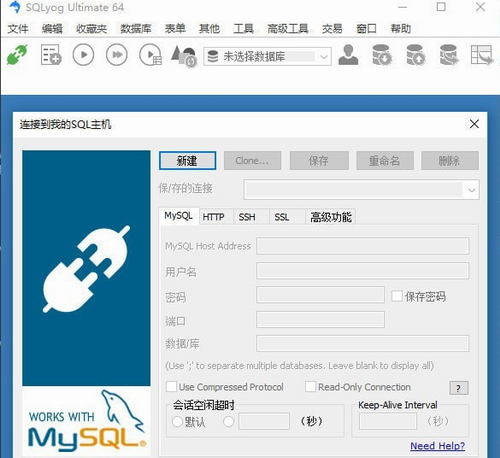
Task: Click the execute all queries icon
Action: click(x=116, y=55)
